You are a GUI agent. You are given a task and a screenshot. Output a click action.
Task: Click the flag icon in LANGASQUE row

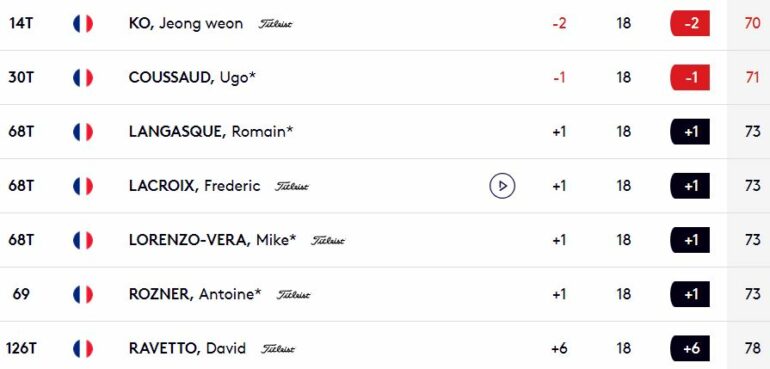[x=83, y=132]
